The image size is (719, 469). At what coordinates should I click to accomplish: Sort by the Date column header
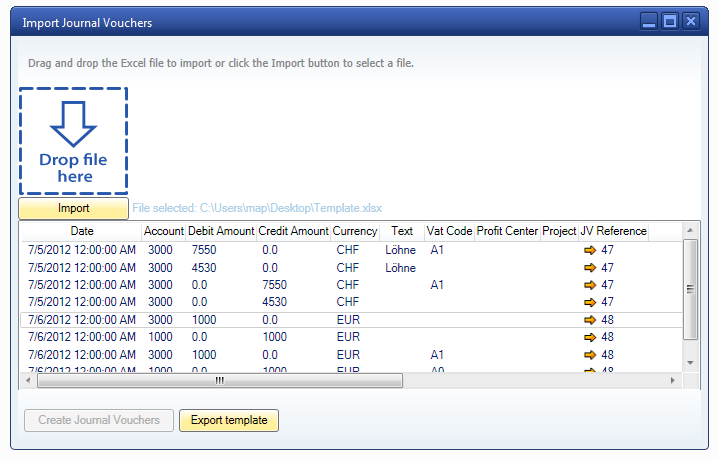82,231
